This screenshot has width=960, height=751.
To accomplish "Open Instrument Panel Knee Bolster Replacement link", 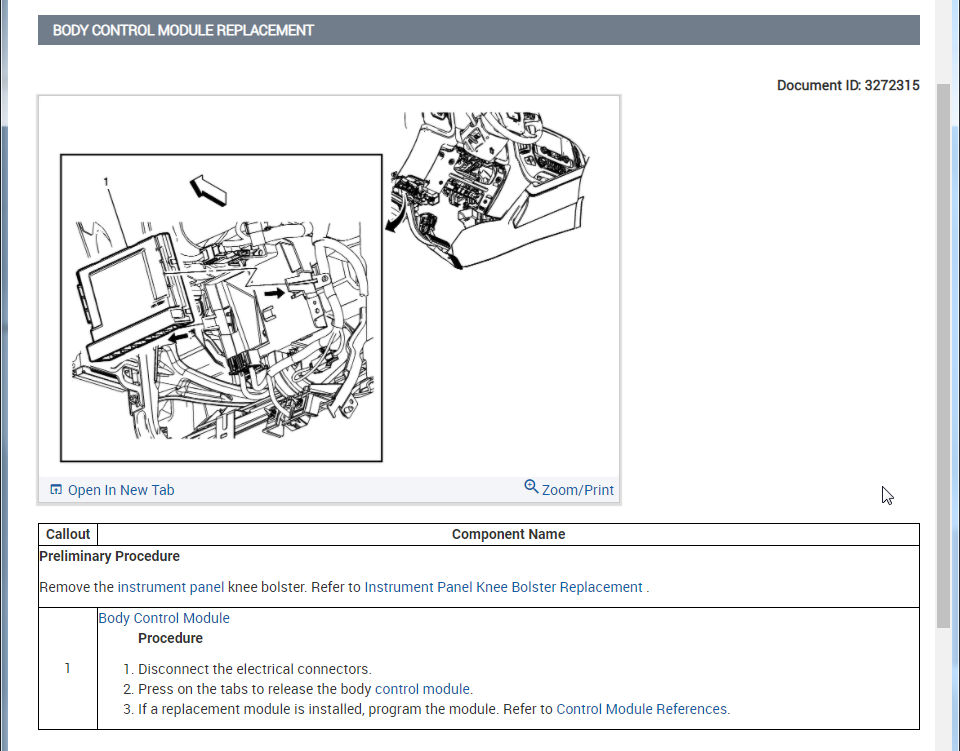I will coord(503,587).
